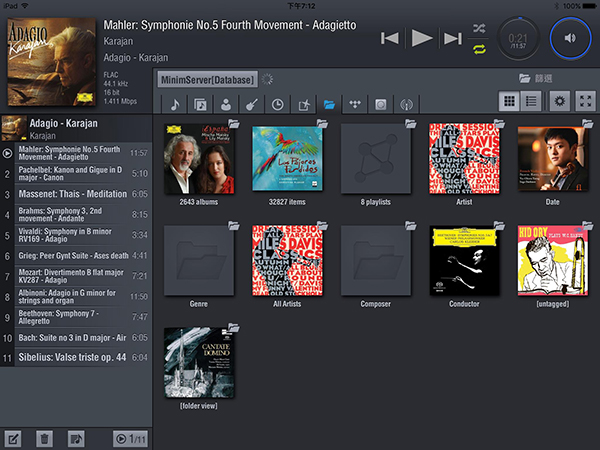This screenshot has width=600, height=450.
Task: Click the Adagio Karajan now-playing cover art
Action: (x=52, y=62)
